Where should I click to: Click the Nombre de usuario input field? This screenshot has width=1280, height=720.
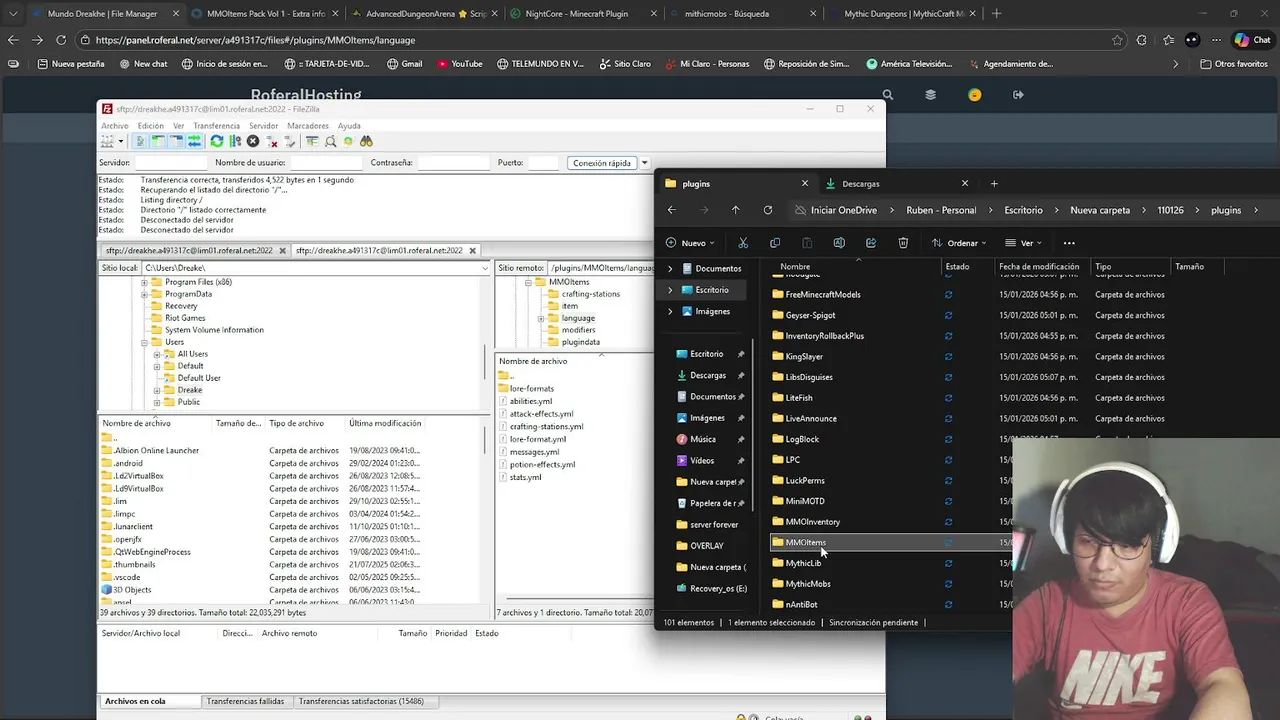[x=326, y=163]
